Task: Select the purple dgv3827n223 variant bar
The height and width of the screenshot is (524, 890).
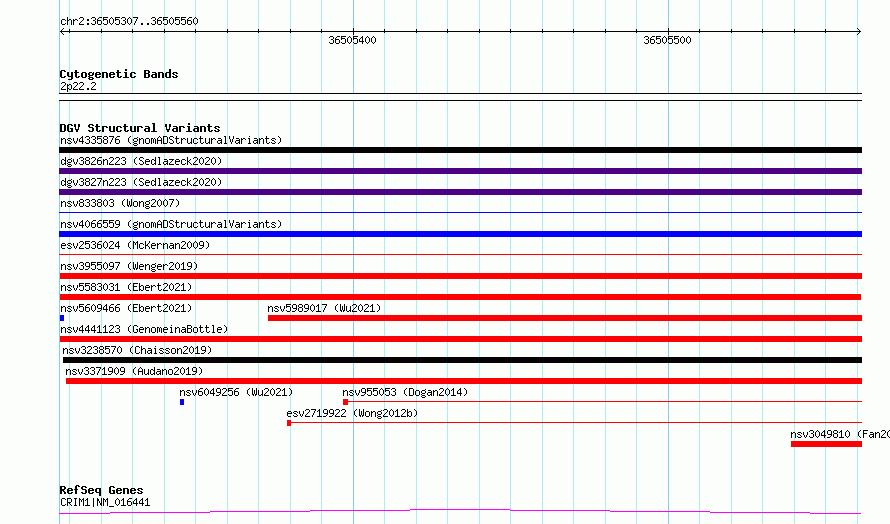Action: pyautogui.click(x=460, y=192)
